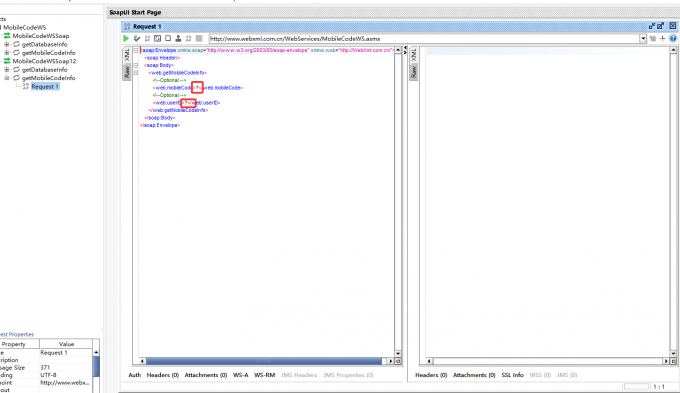The width and height of the screenshot is (680, 393).
Task: Click the web:mobileCode XML line in editor
Action: (x=198, y=88)
